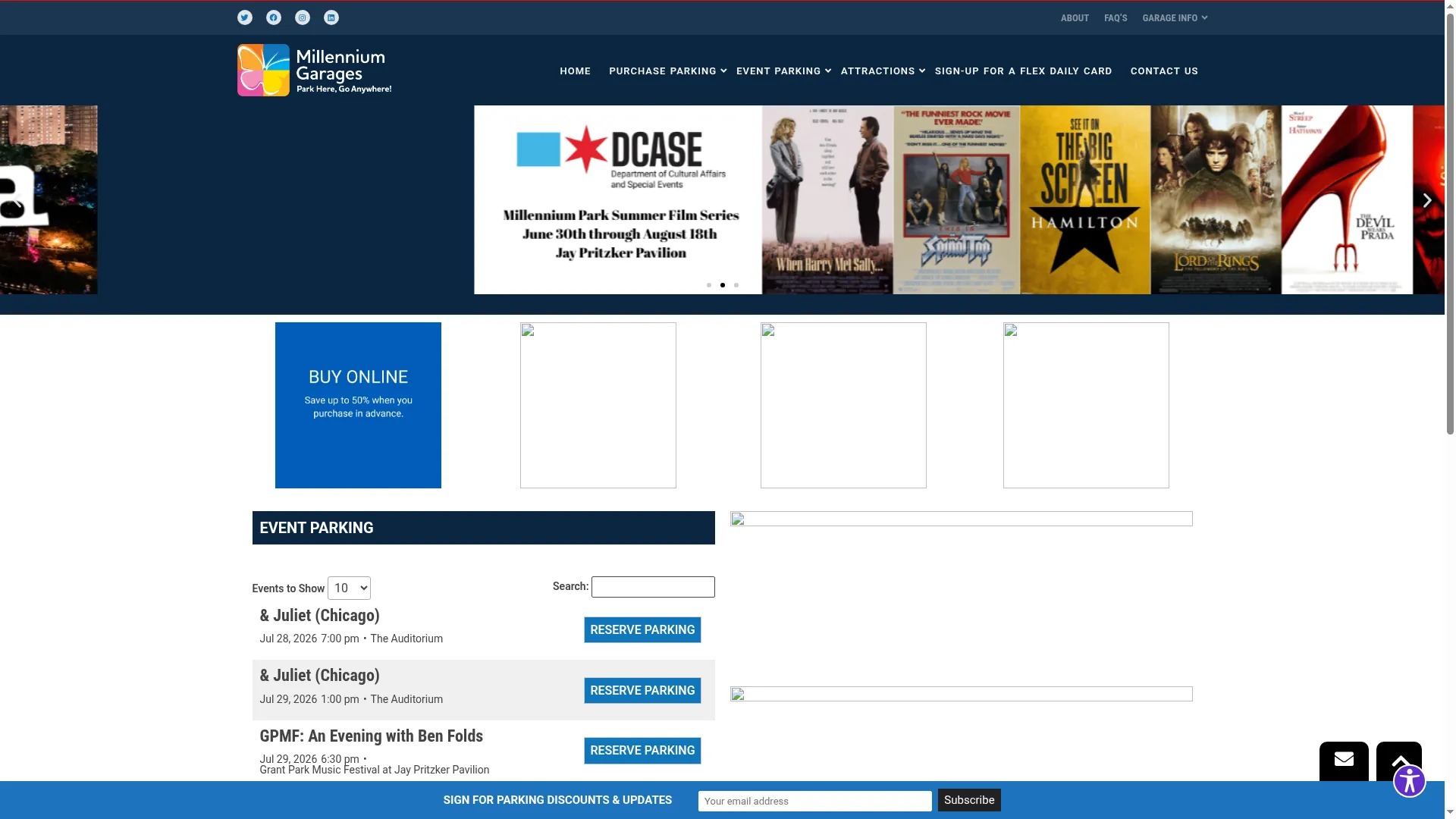This screenshot has height=819, width=1456.
Task: Click the Subscribe button
Action: click(969, 800)
